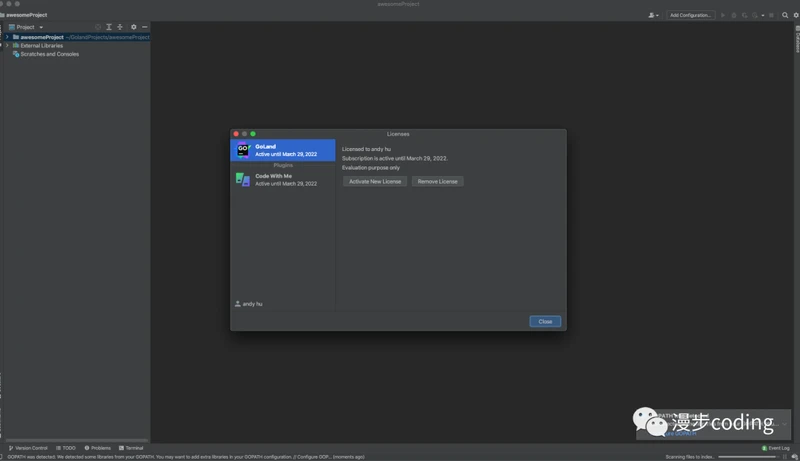
Task: Open the Version Control tool tab
Action: (x=28, y=448)
